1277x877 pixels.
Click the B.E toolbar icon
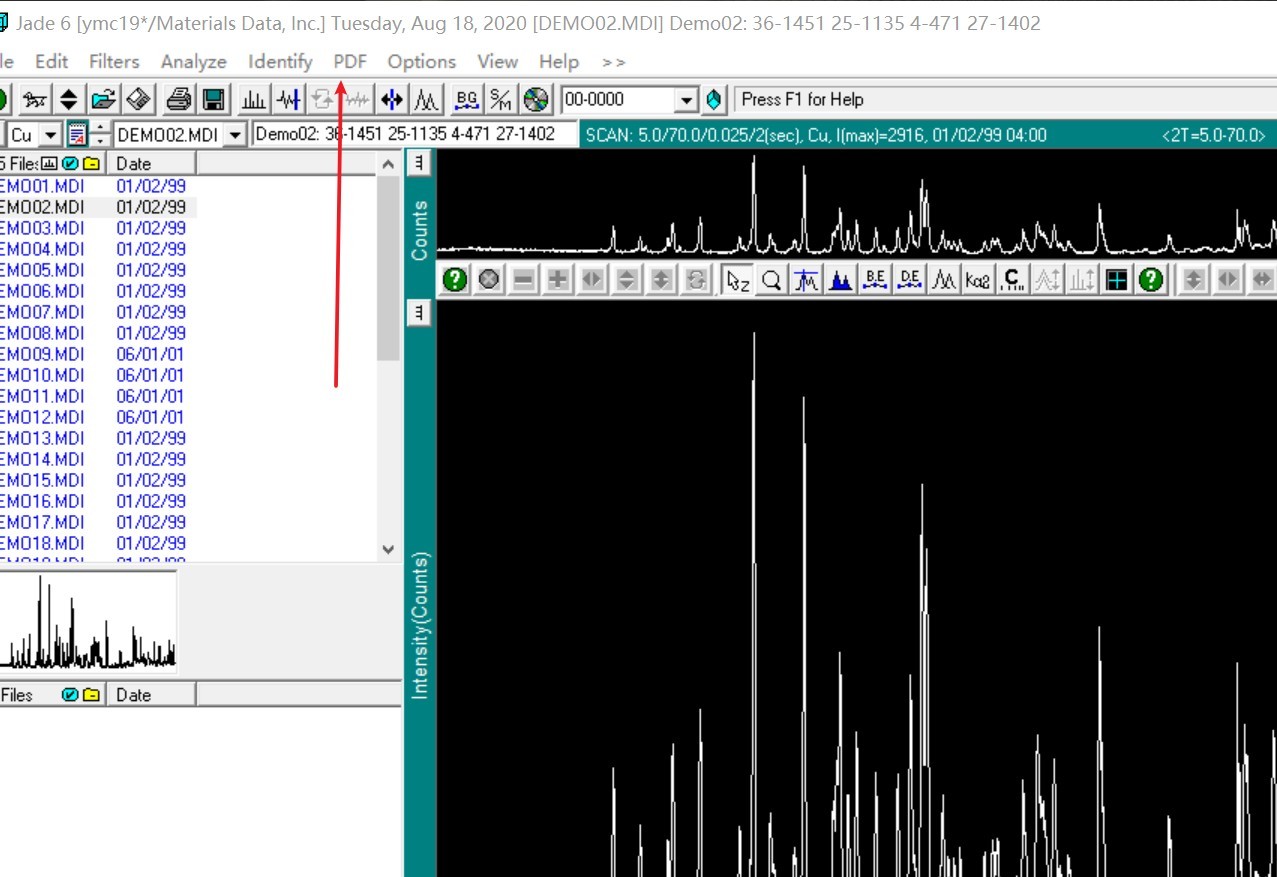(876, 281)
